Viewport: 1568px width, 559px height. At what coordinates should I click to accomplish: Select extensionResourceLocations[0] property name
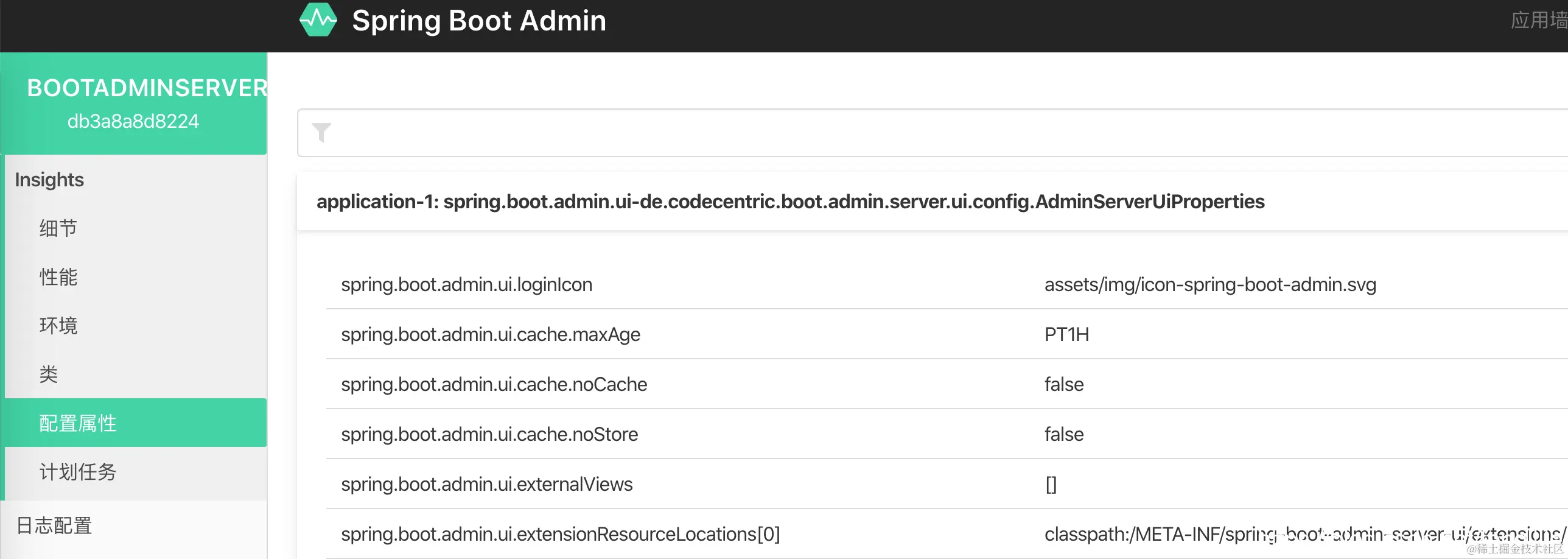[561, 534]
